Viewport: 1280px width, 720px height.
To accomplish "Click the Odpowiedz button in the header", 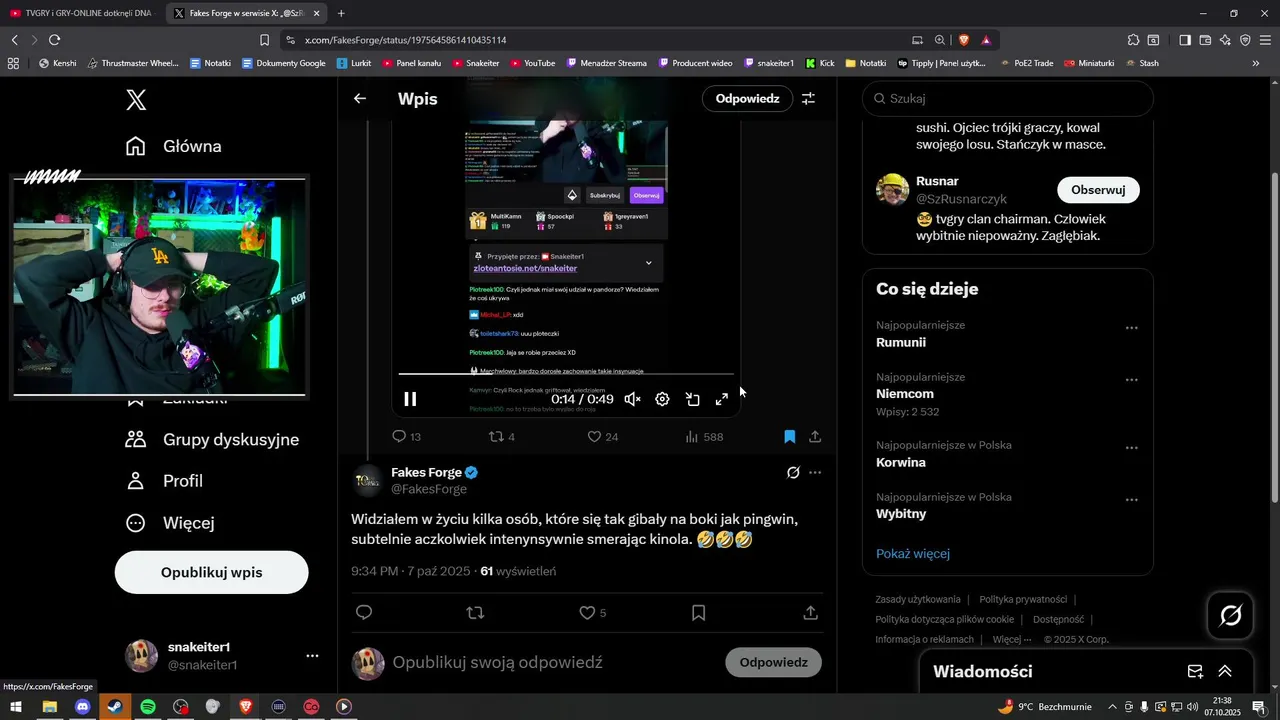I will [747, 99].
